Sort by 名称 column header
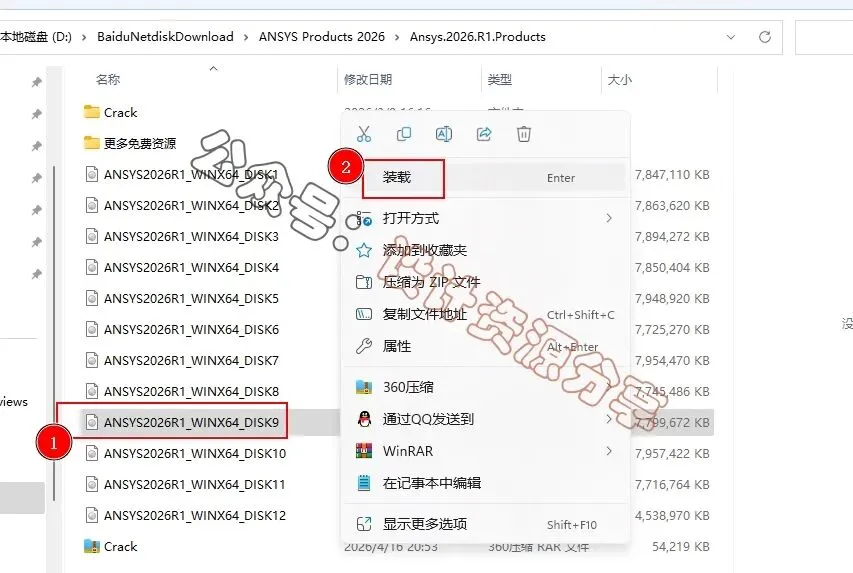Screen dimensions: 853x573 pos(108,79)
